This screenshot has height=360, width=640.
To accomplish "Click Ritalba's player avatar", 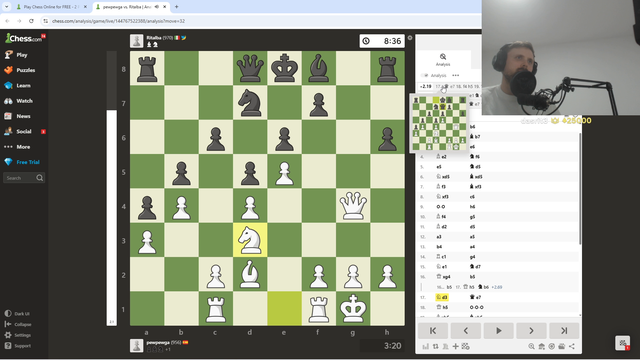I will (137, 41).
